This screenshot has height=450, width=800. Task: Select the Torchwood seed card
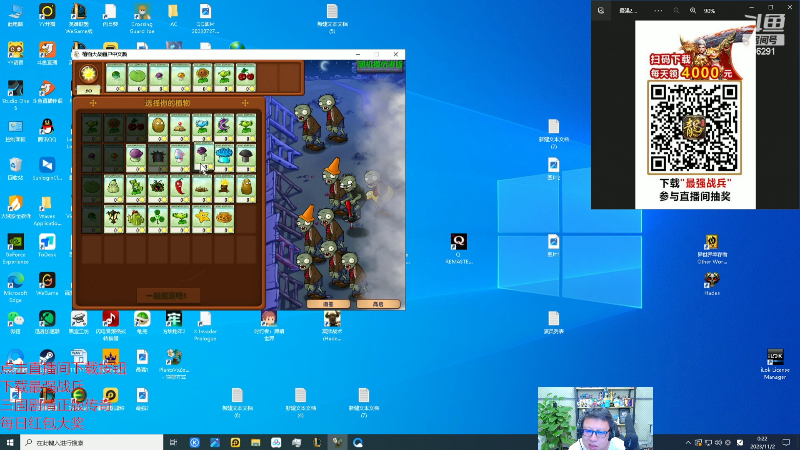224,189
